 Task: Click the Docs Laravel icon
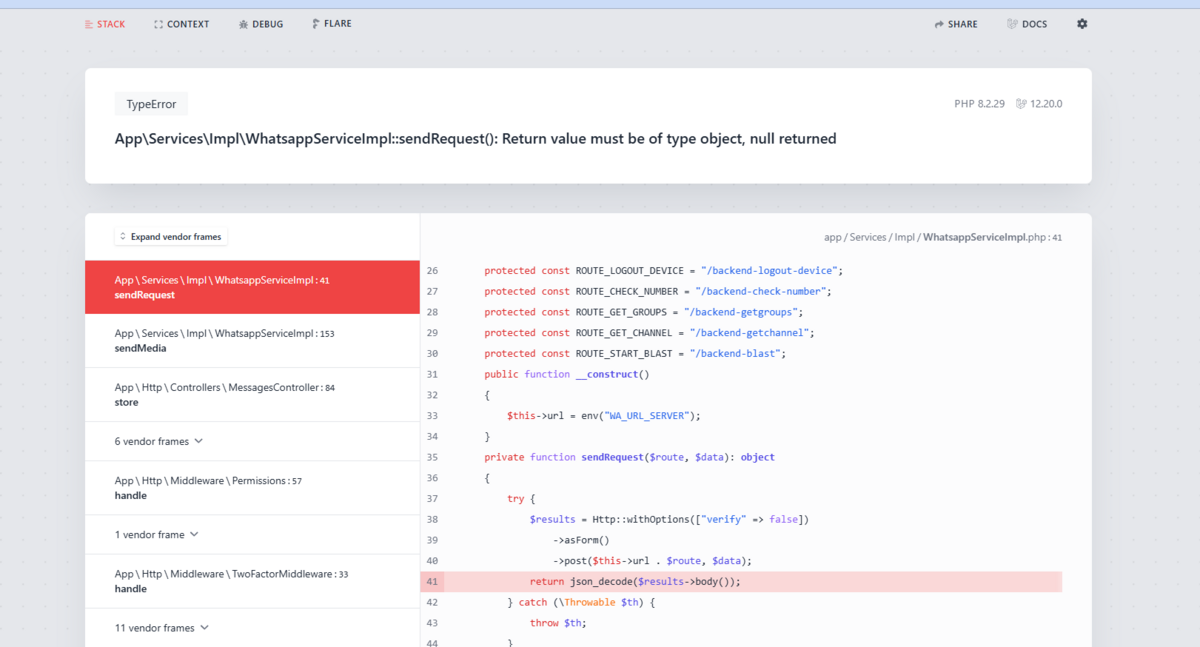1012,24
